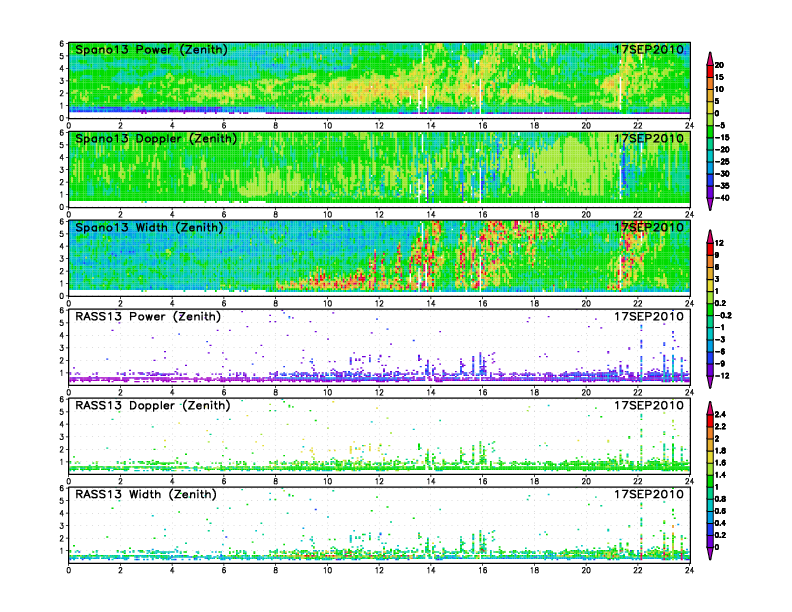Click the 'RASS13 Doppler (Zenith)' panel title

[153, 405]
